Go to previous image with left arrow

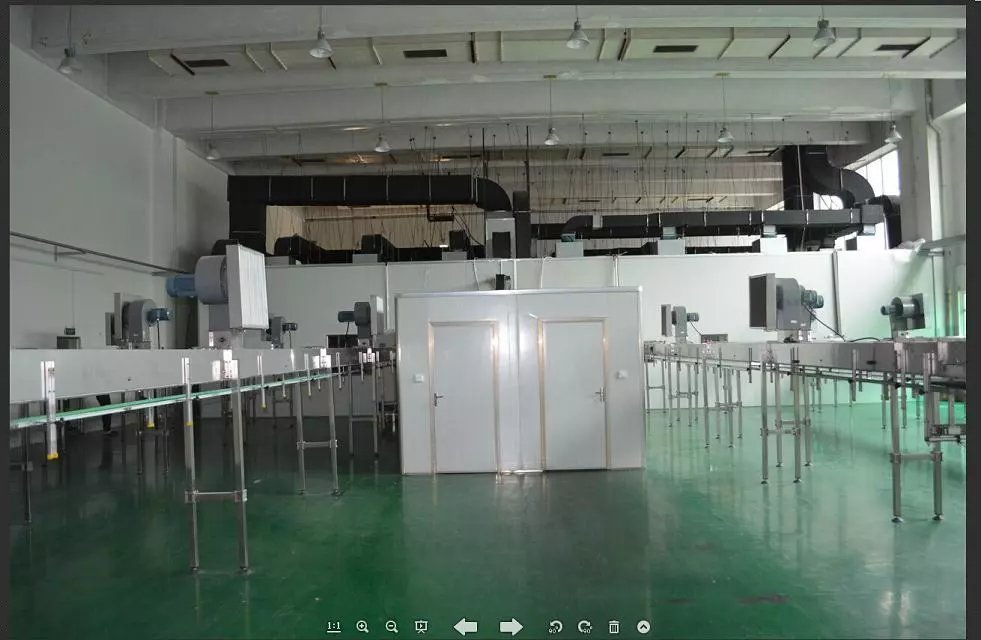coord(465,627)
